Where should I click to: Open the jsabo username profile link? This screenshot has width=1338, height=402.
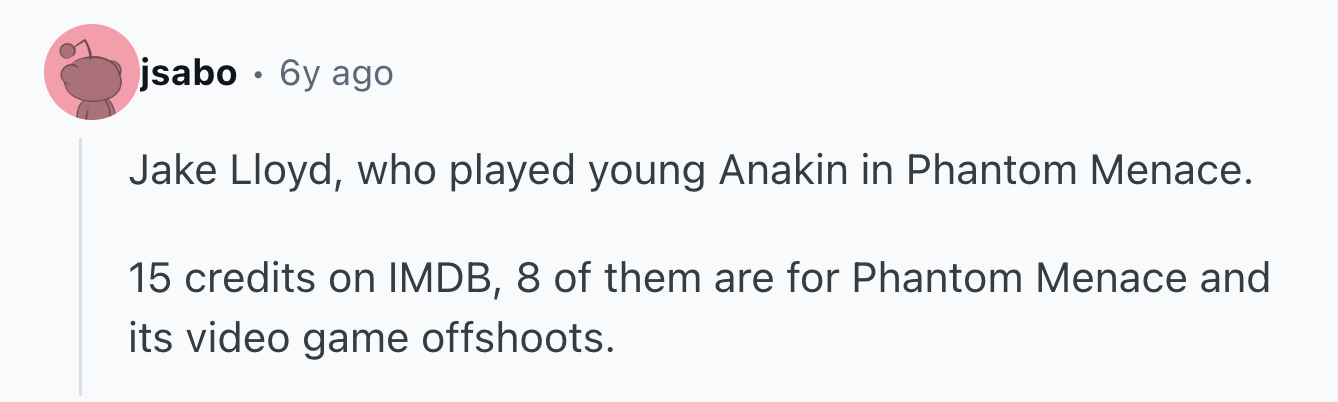[188, 73]
